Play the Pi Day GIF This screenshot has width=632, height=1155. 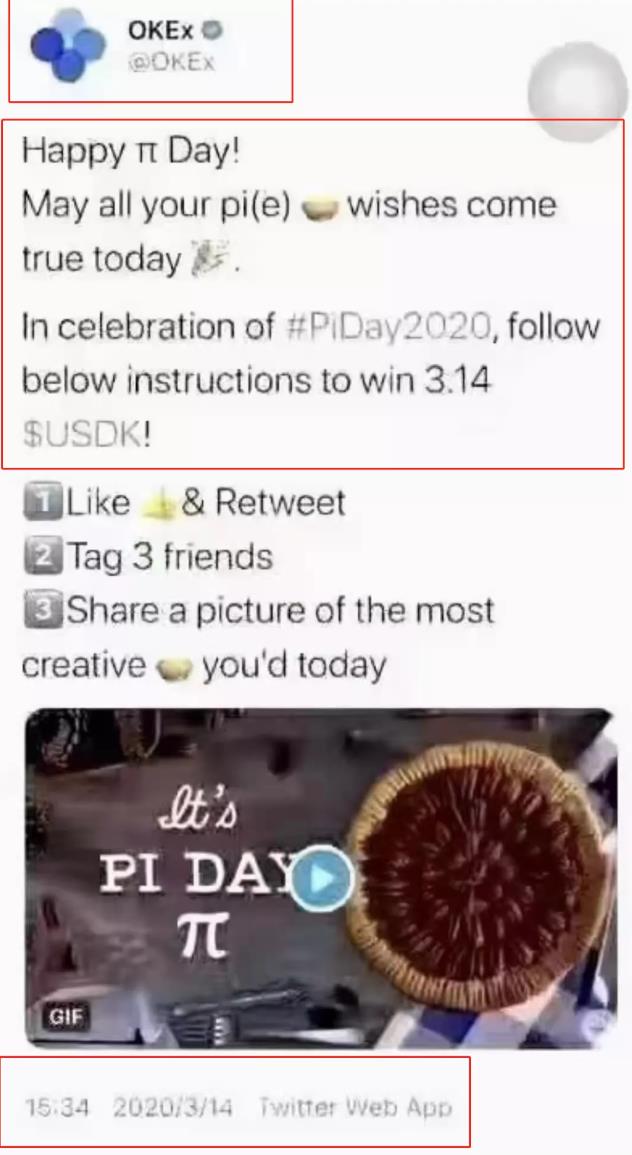pos(322,879)
